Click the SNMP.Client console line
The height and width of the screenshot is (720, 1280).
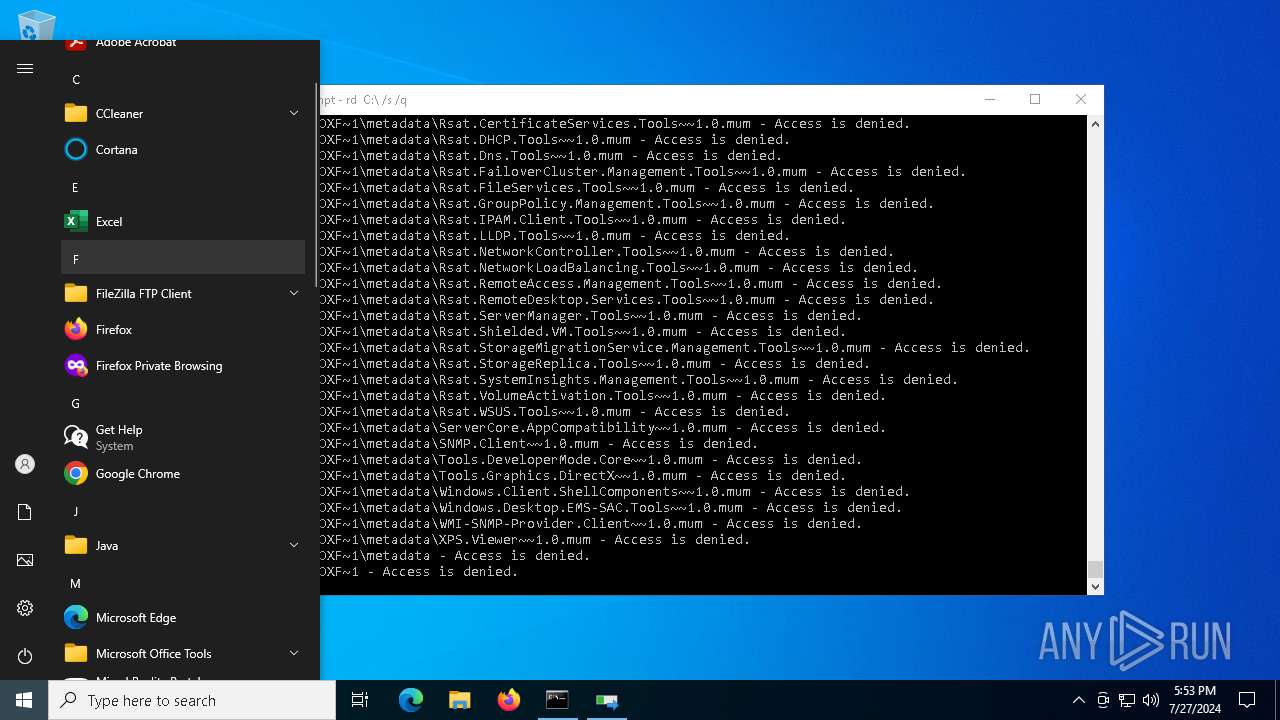539,444
